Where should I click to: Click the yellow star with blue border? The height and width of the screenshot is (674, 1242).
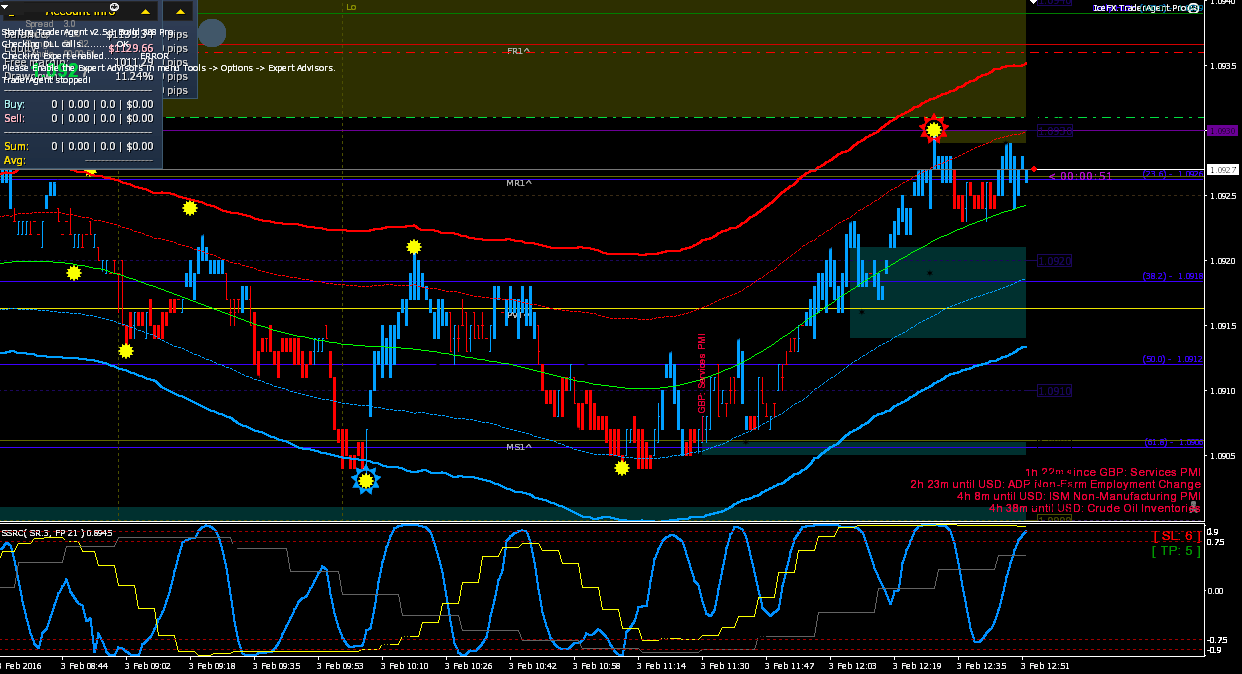(366, 481)
